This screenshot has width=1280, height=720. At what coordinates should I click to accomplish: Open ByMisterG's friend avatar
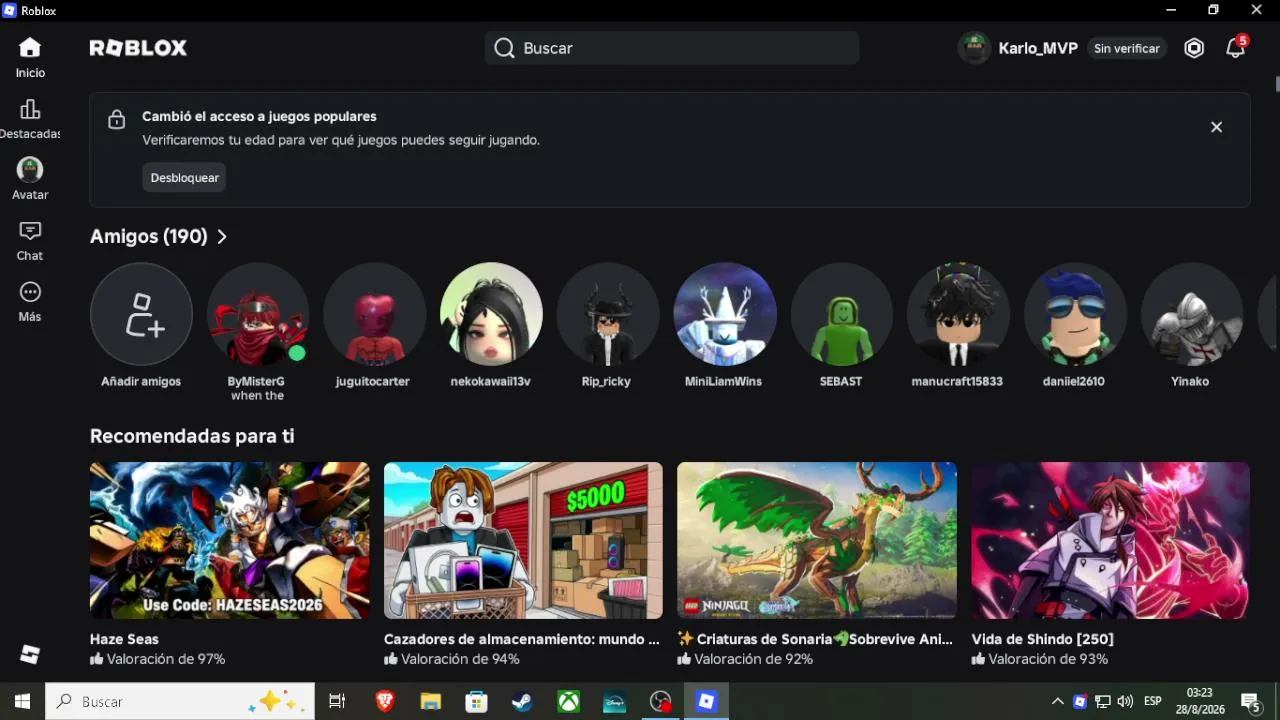pos(258,314)
